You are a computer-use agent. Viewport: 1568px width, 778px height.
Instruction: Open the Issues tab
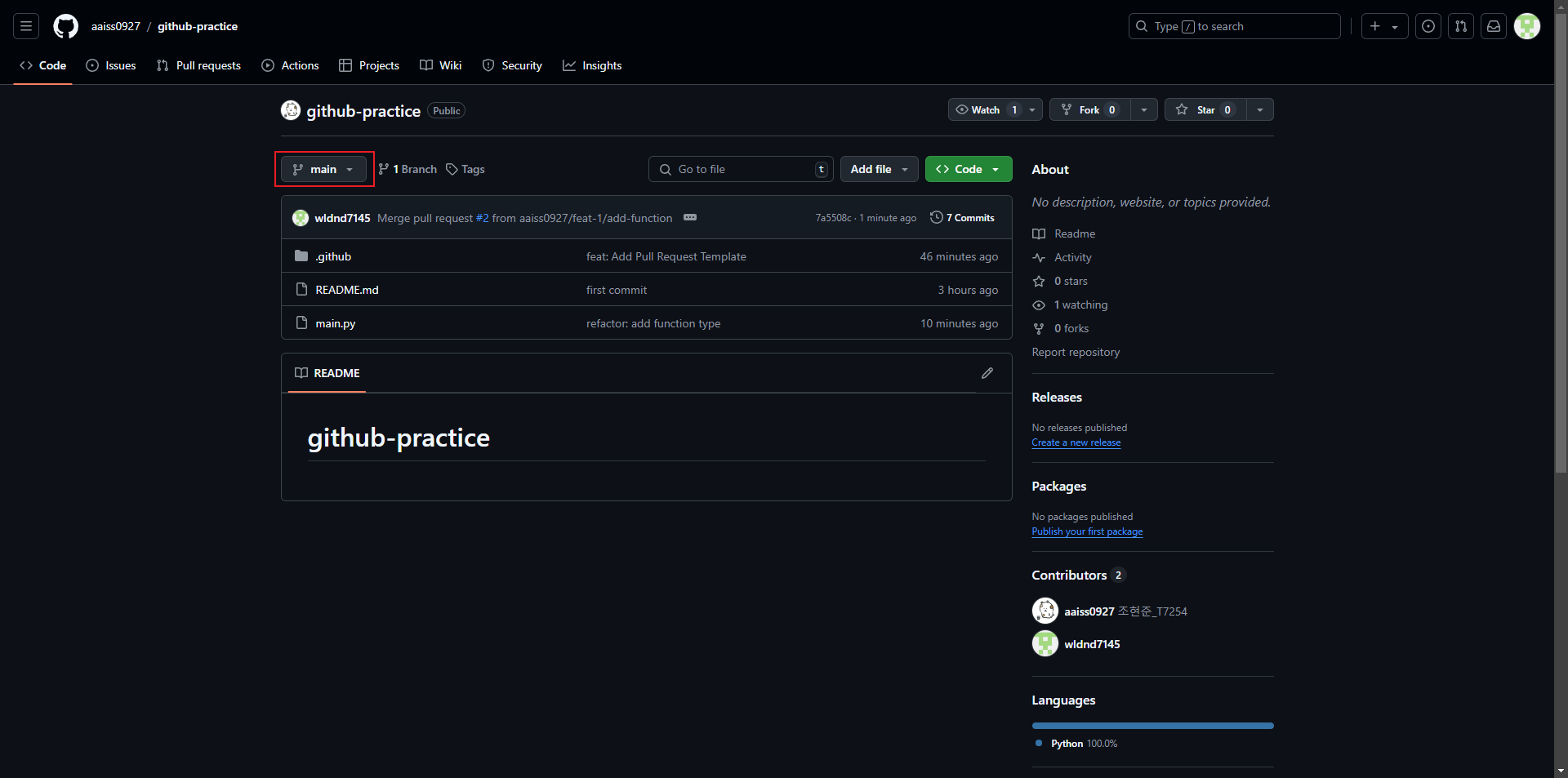[x=111, y=65]
